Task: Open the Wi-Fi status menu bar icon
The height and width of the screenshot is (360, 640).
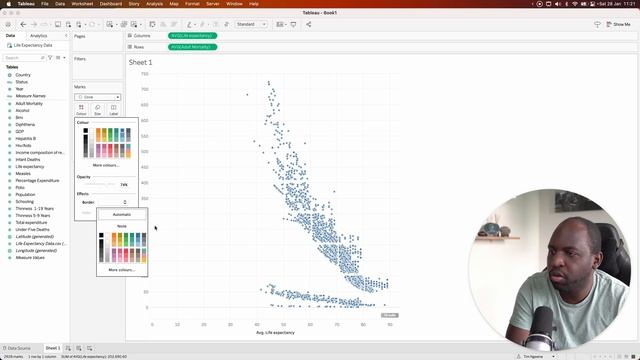Action: (x=575, y=4)
